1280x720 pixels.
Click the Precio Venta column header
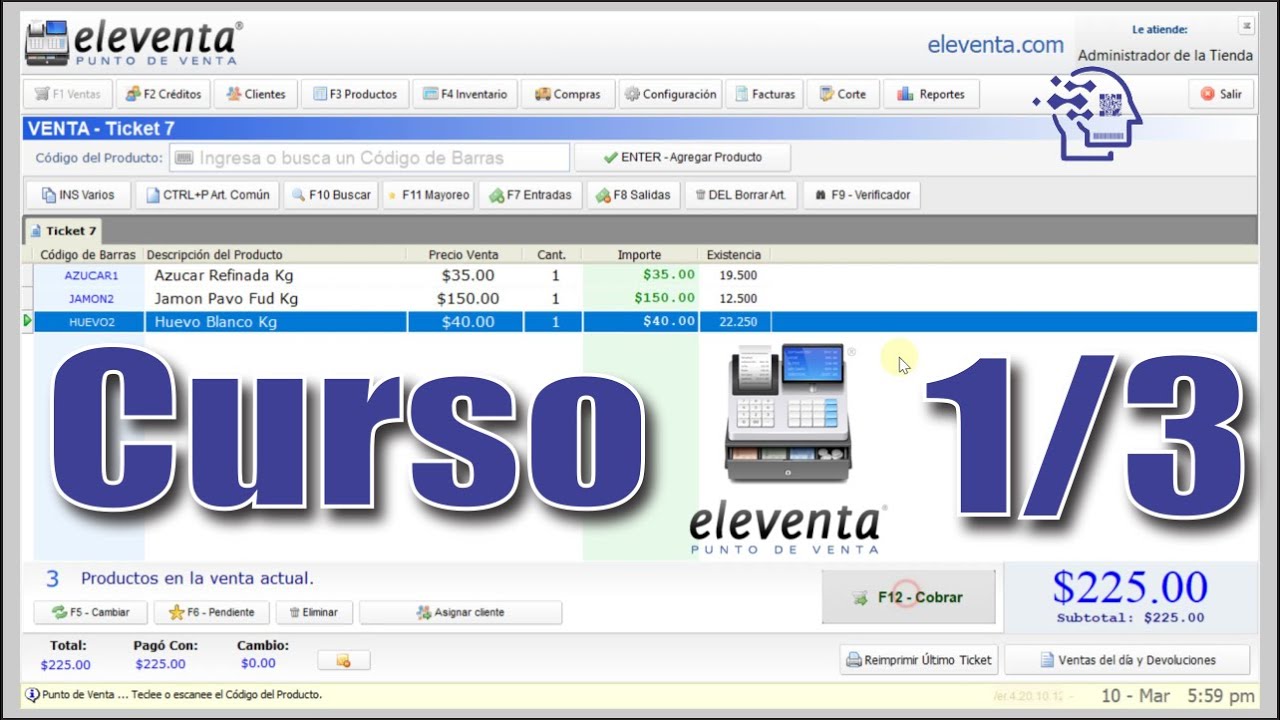point(463,255)
